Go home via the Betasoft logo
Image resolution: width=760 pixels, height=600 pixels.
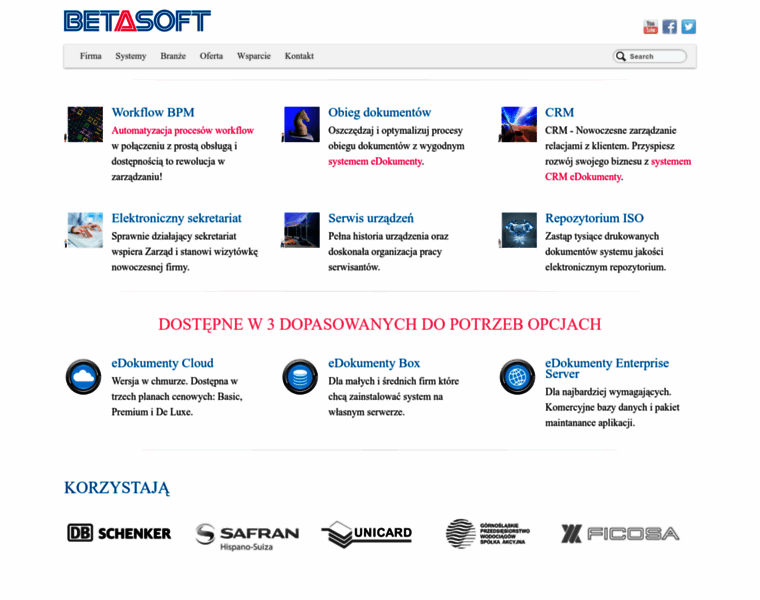(x=137, y=21)
